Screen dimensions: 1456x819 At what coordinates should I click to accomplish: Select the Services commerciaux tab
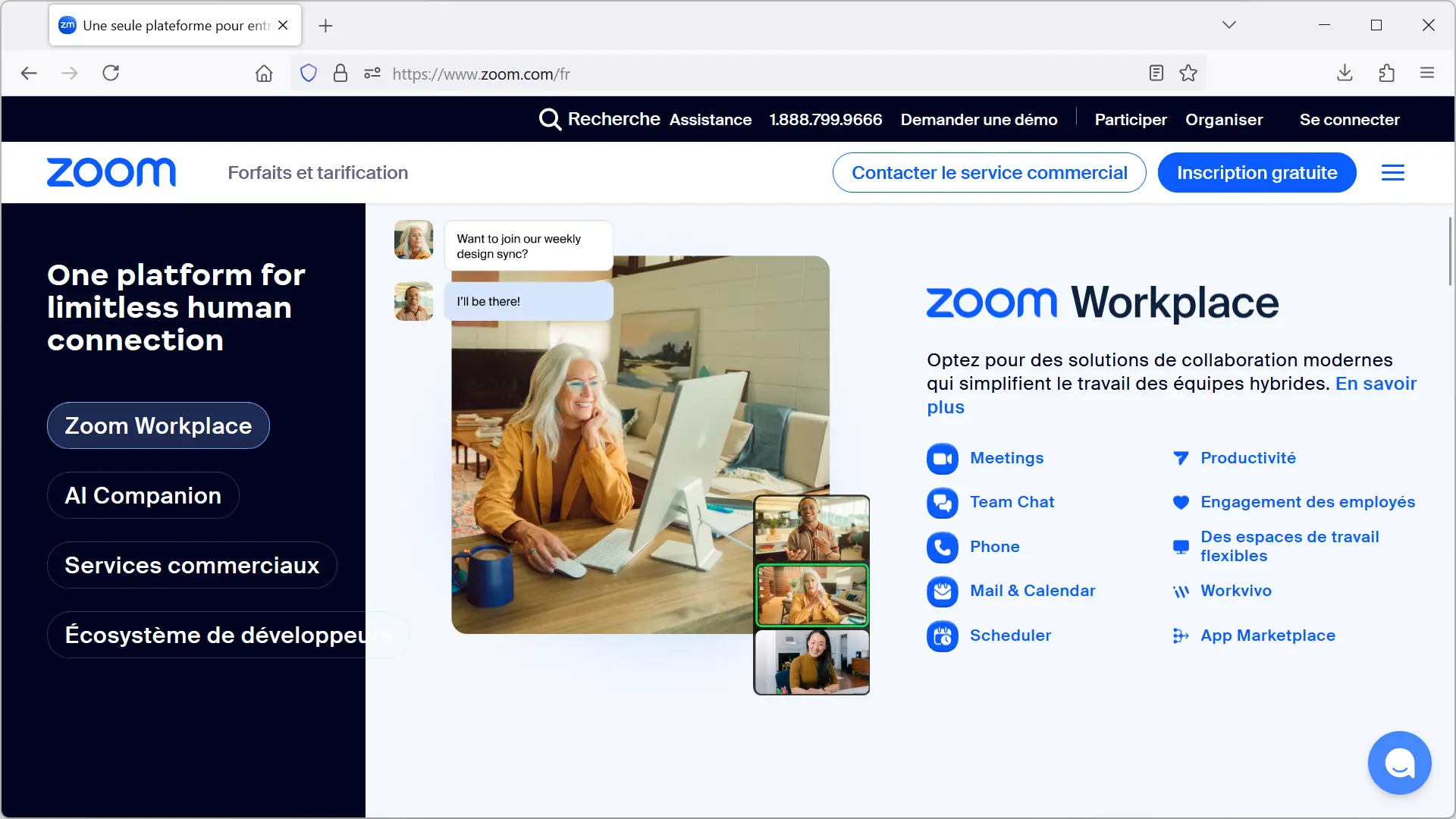click(192, 566)
